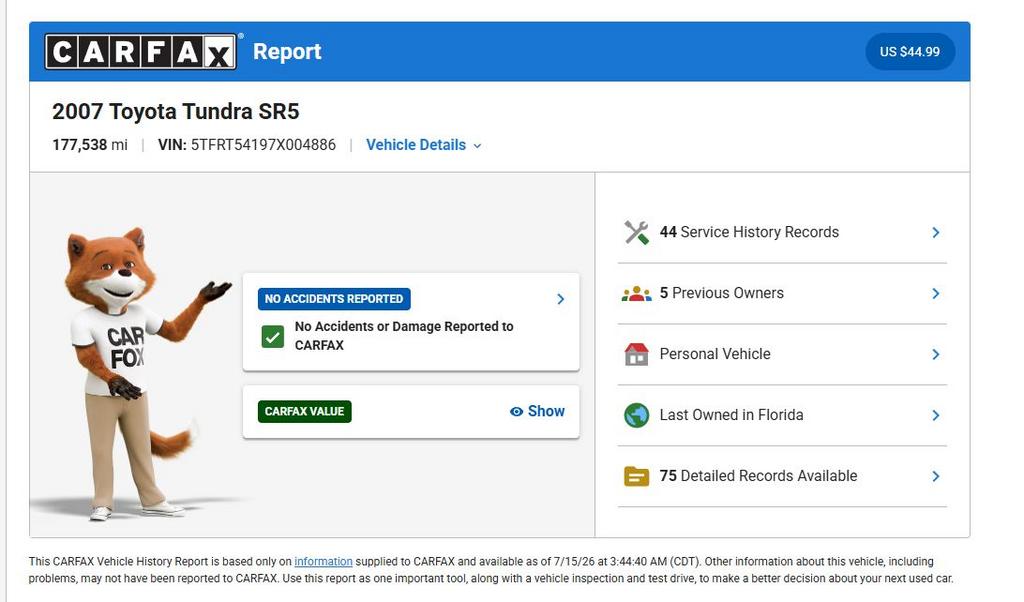Click the wrench and screwdriver service icon
The image size is (1024, 602).
click(x=636, y=232)
